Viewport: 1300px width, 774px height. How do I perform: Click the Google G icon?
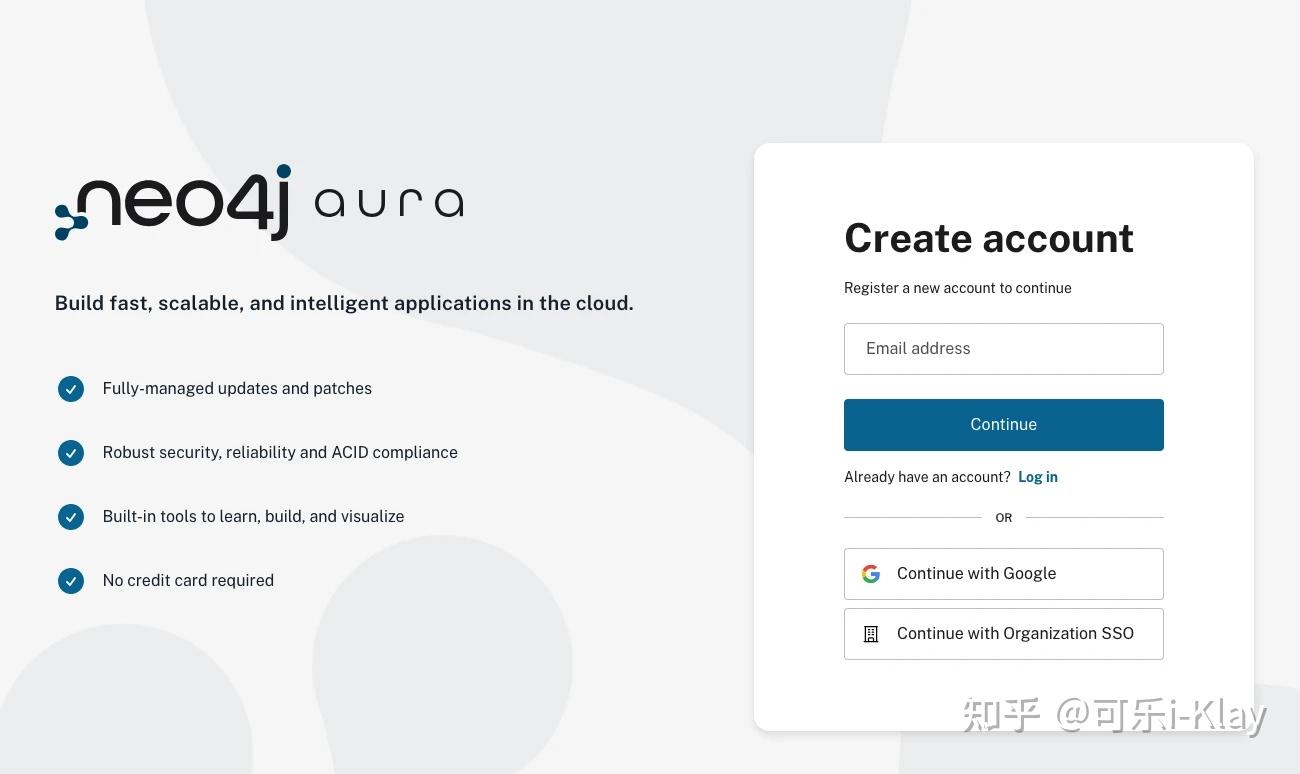pyautogui.click(x=870, y=573)
